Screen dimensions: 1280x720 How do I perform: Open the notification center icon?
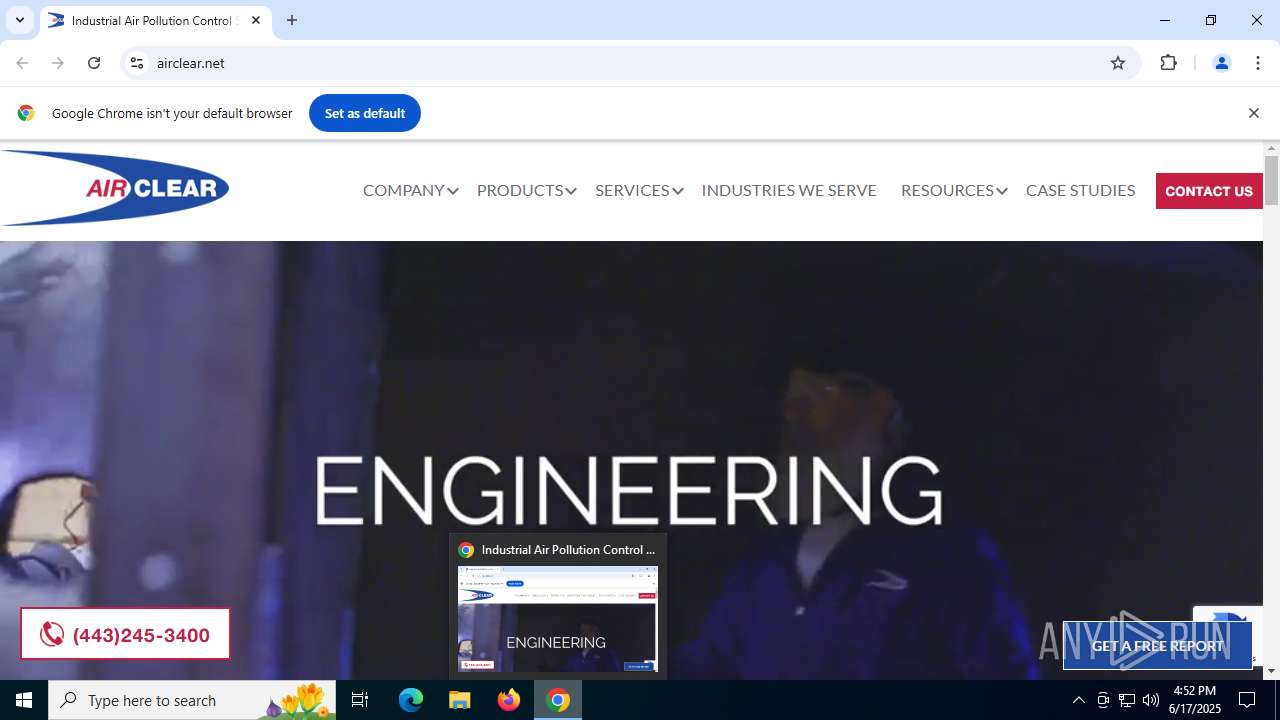pos(1247,700)
